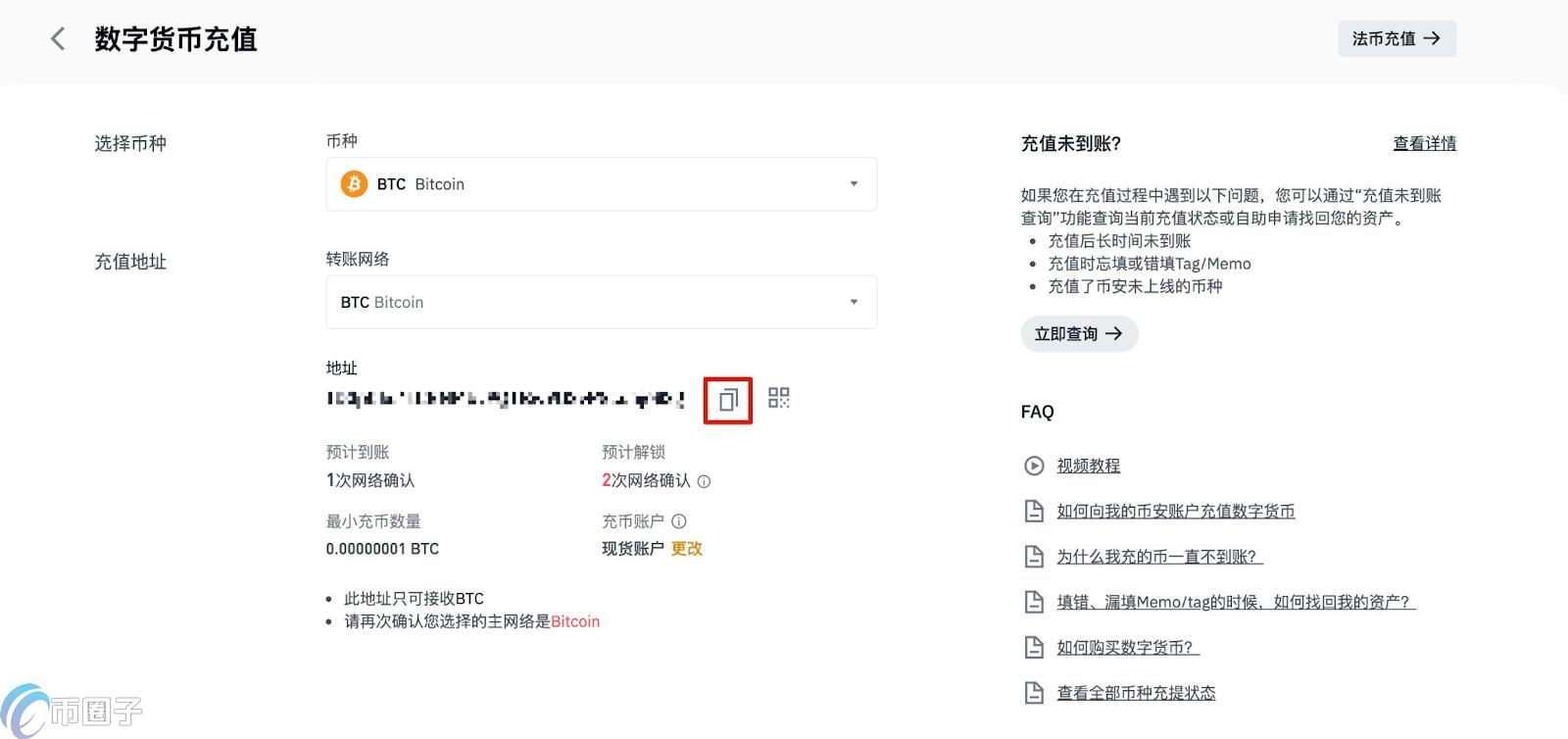Viewport: 1568px width, 739px height.
Task: Click the red Bitcoin network name text
Action: [x=575, y=621]
